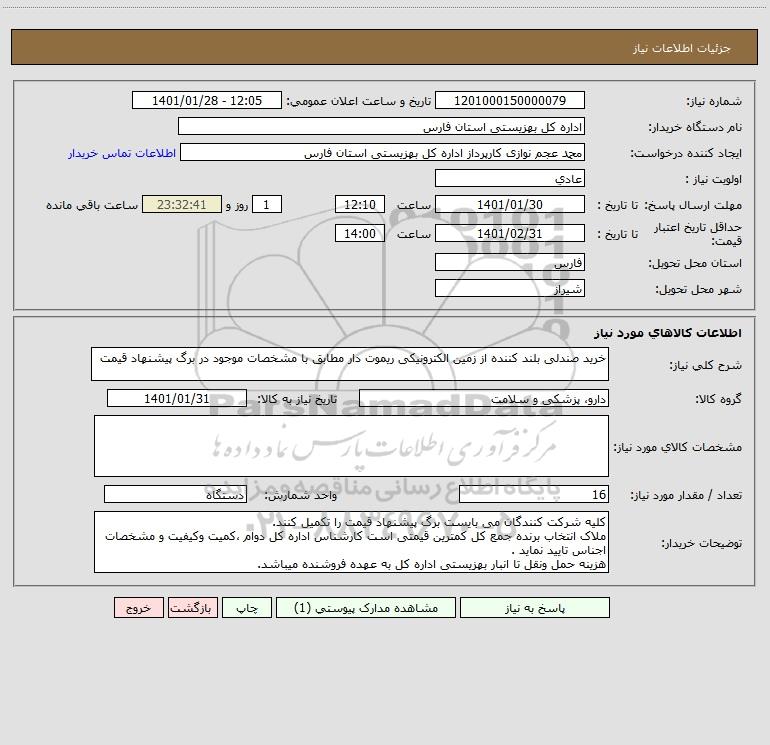This screenshot has height=745, width=770.
Task: Click the label مشخصات کالای مورد نیاز
Action: [678, 447]
